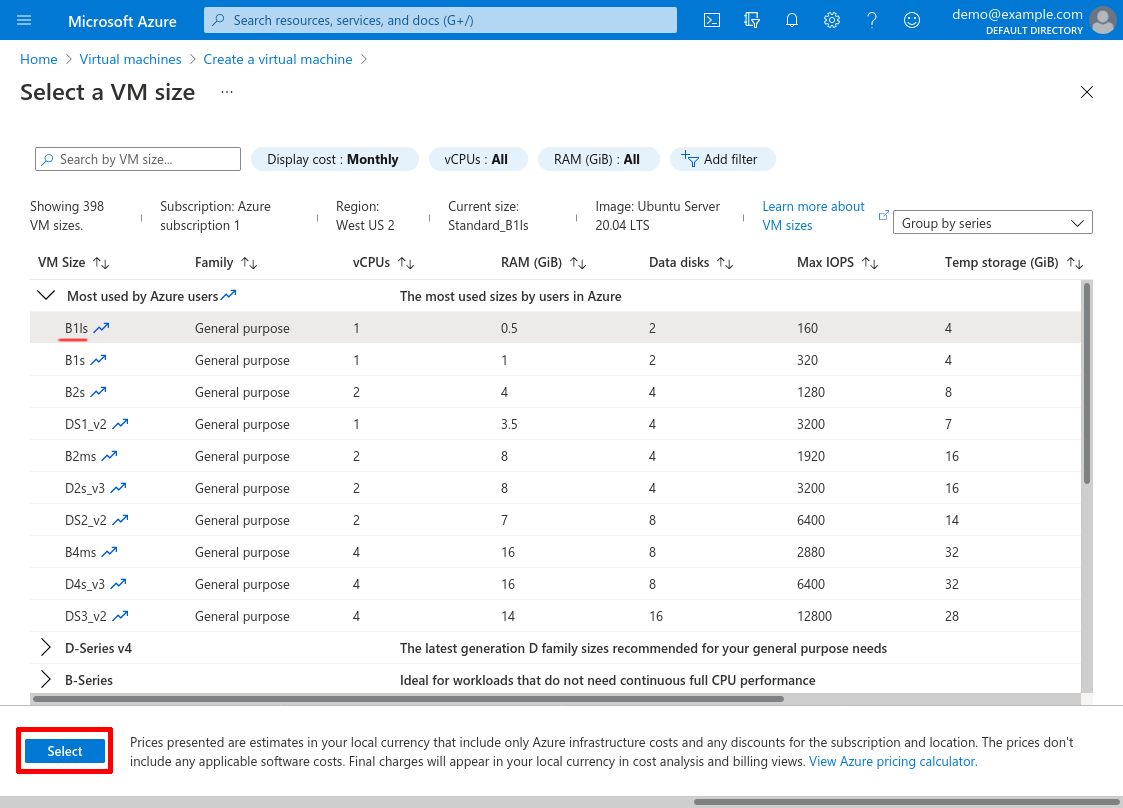Select the DS1_v2 size row
This screenshot has width=1123, height=808.
[x=555, y=424]
